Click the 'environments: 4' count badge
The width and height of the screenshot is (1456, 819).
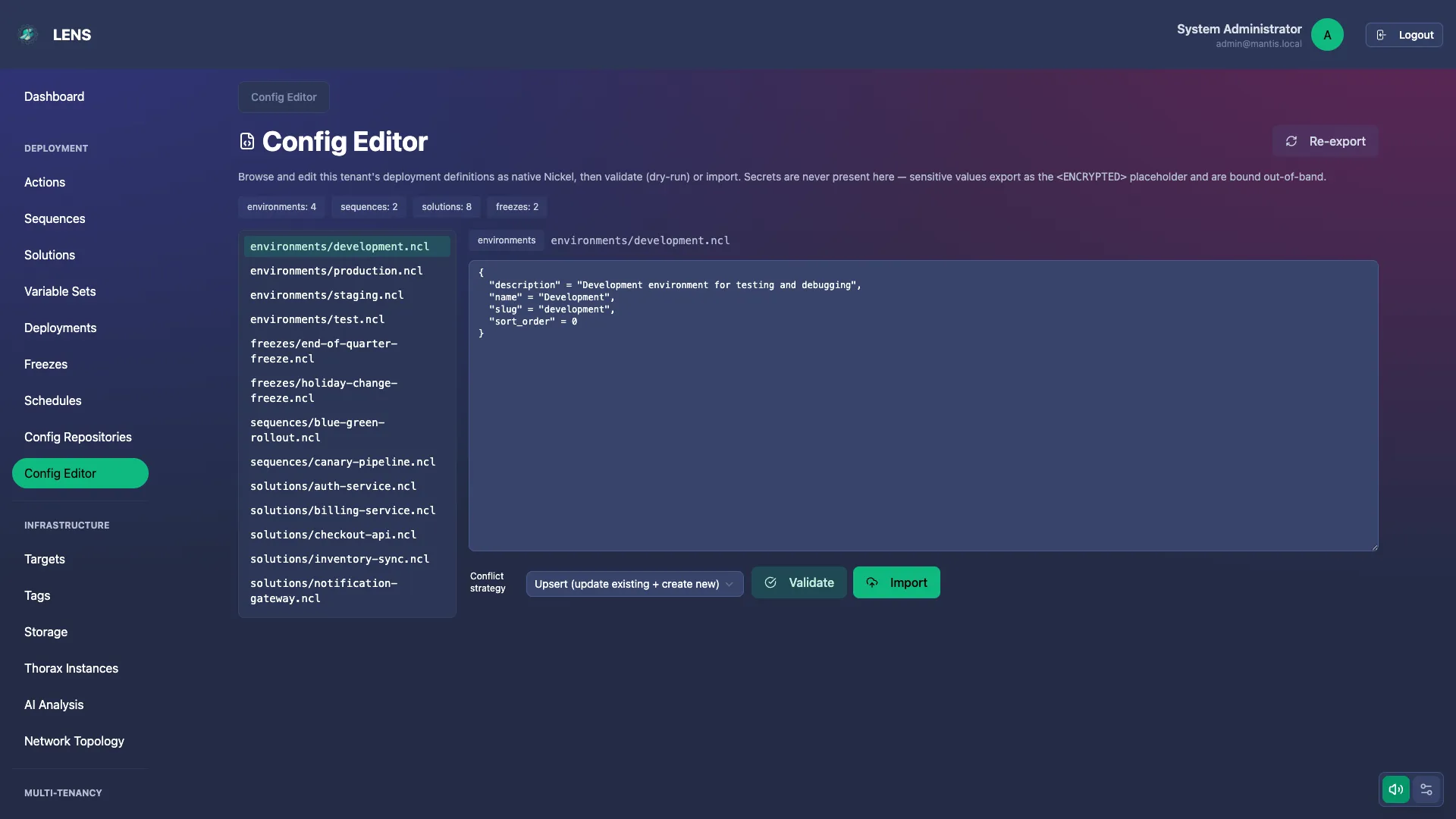tap(281, 207)
